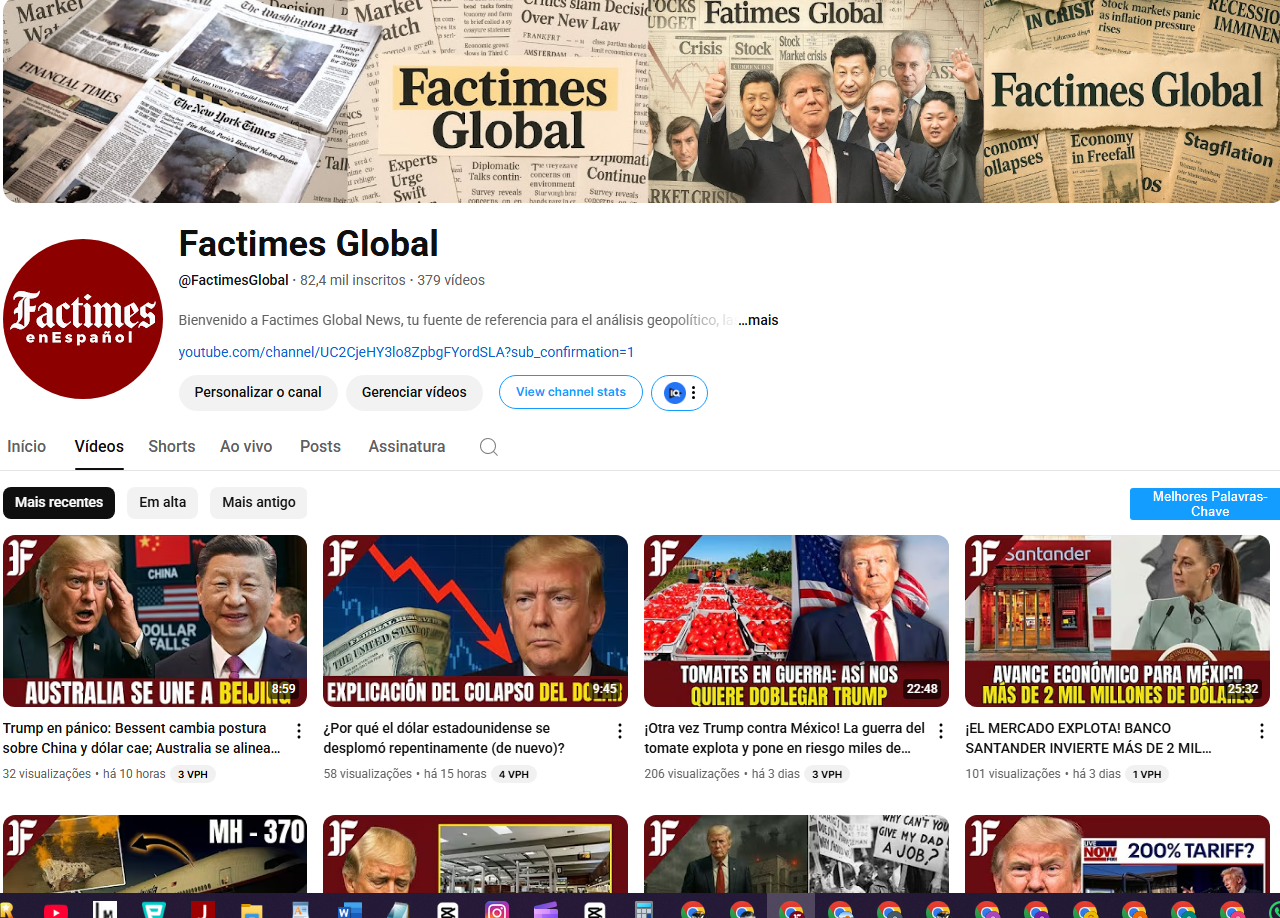Switch to the Início tab
The image size is (1280, 918).
(27, 446)
